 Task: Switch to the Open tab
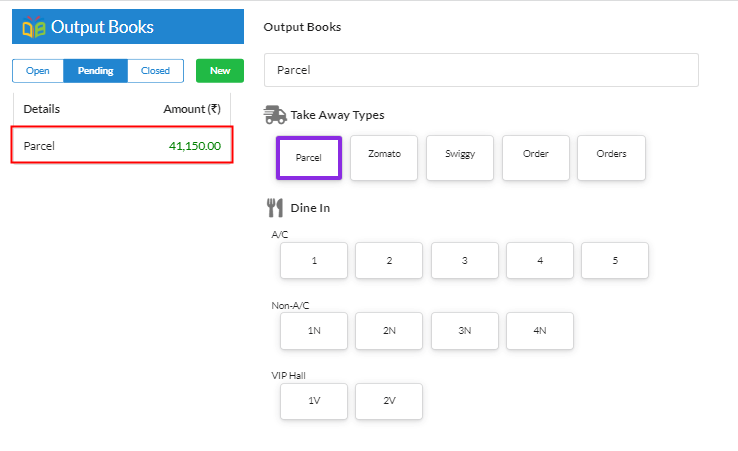tap(38, 71)
